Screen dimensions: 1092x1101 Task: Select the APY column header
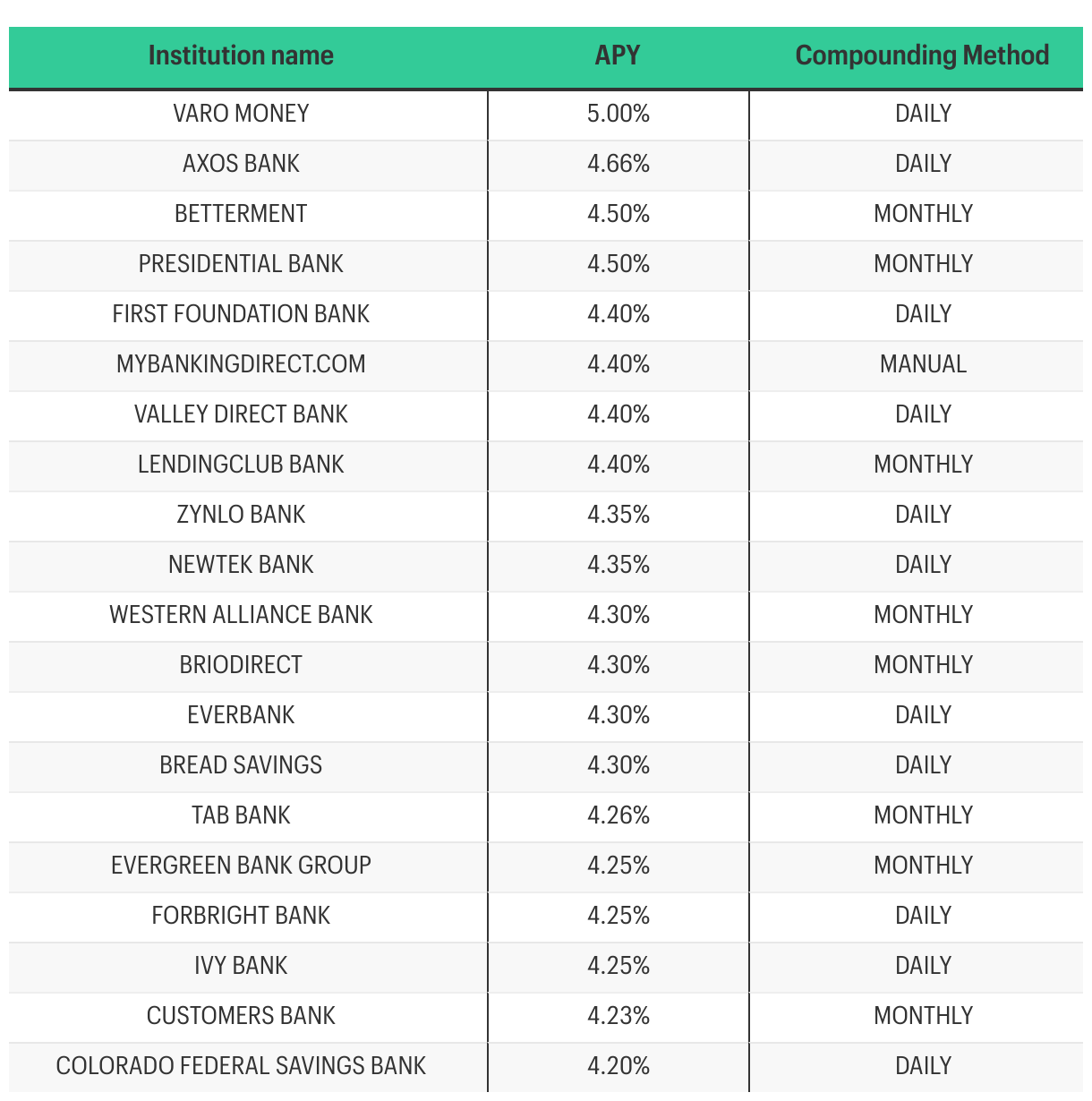click(x=618, y=55)
